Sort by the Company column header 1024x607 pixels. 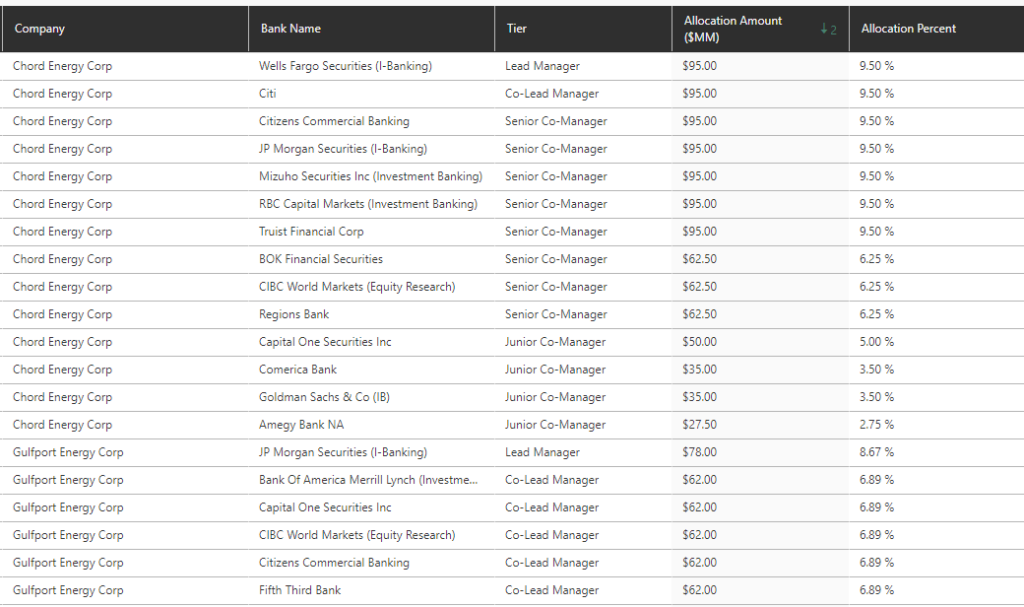(40, 29)
